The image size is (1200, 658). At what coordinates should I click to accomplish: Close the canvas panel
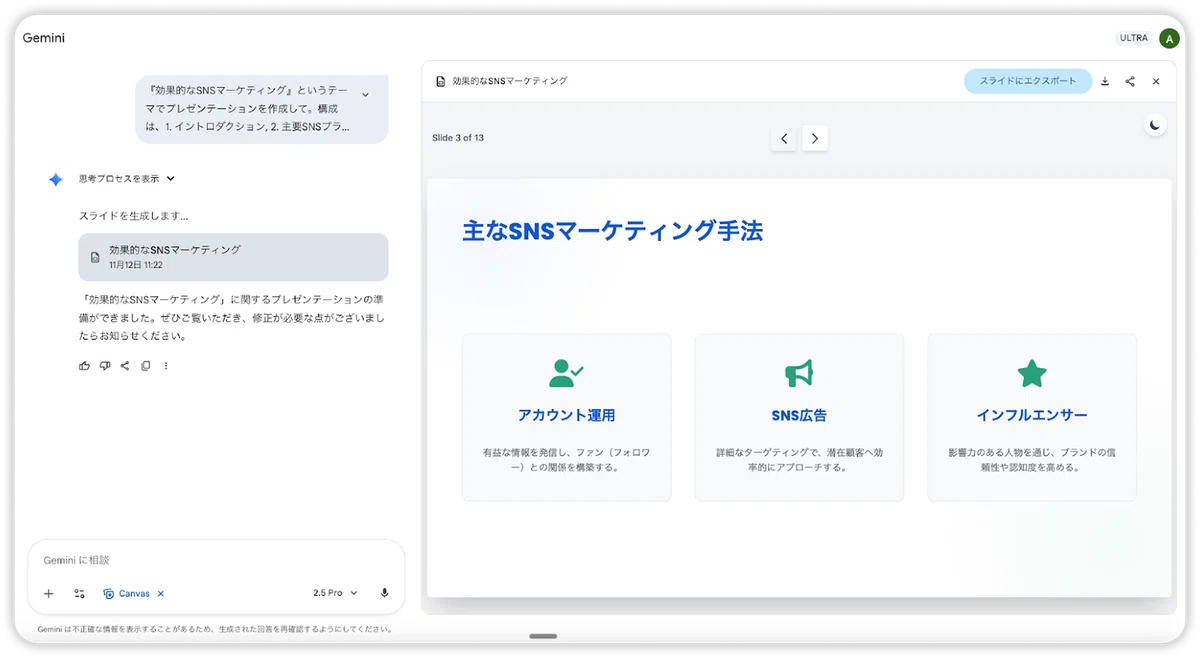pos(1156,81)
